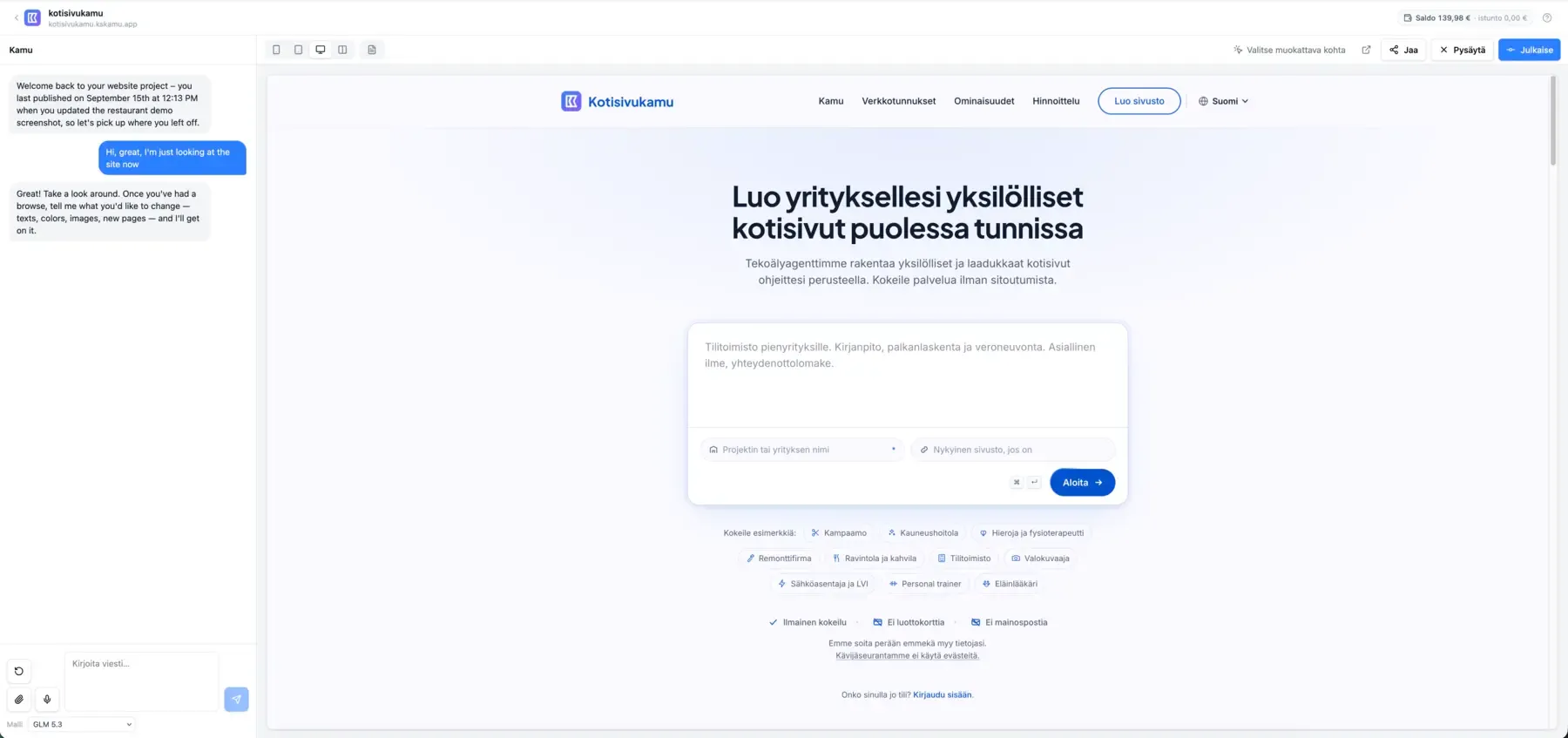The image size is (1568, 738).
Task: Try the Valokuvaaja example chip
Action: (1040, 559)
